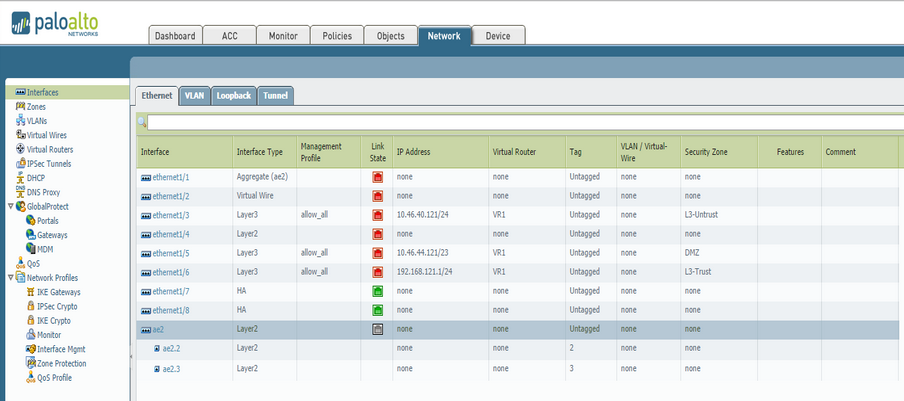This screenshot has width=904, height=401.
Task: Collapse the Network Profiles tree node
Action: point(10,277)
